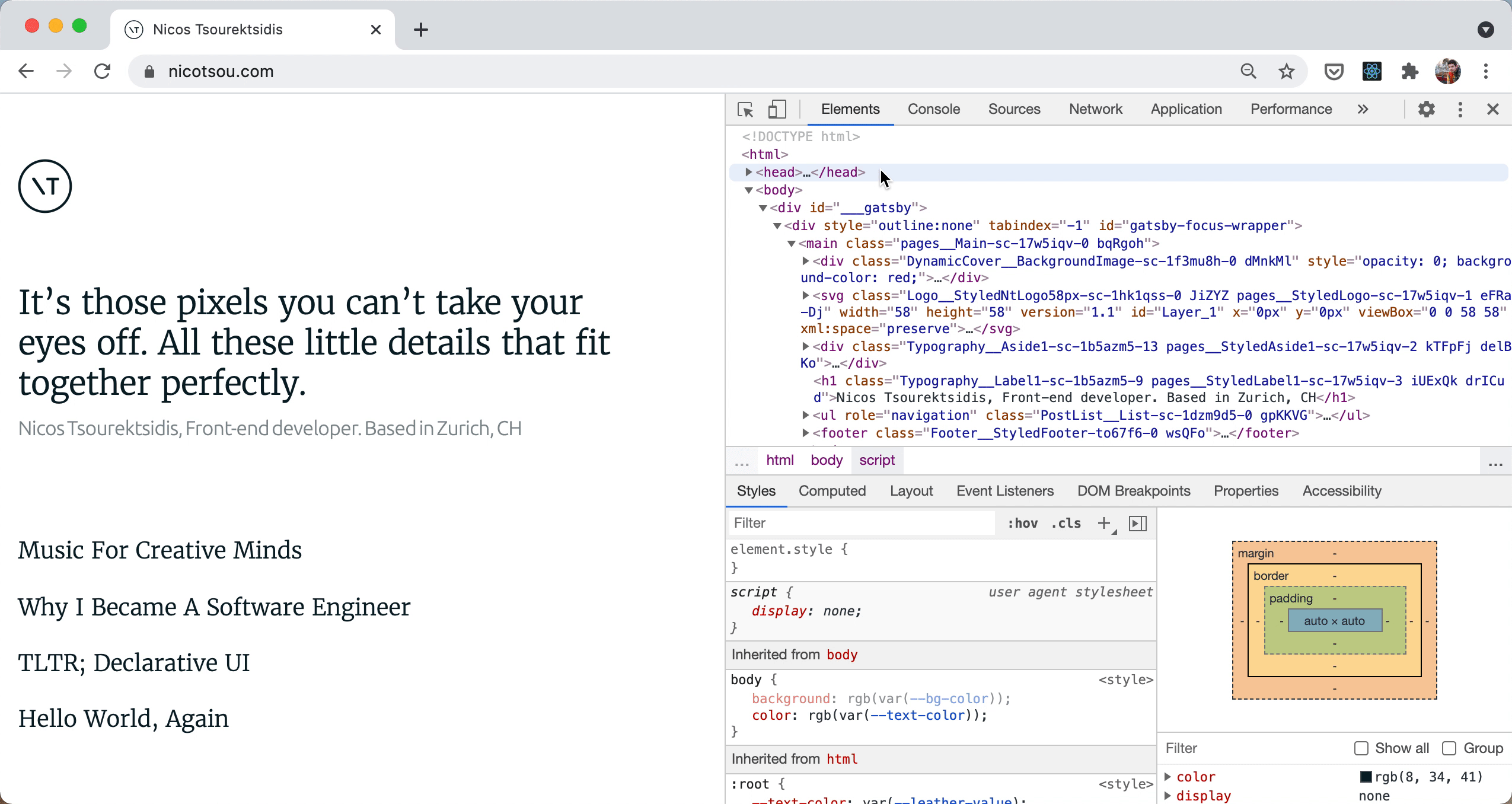Image resolution: width=1512 pixels, height=804 pixels.
Task: Show more DevTools tabs chevron
Action: pyautogui.click(x=1363, y=110)
